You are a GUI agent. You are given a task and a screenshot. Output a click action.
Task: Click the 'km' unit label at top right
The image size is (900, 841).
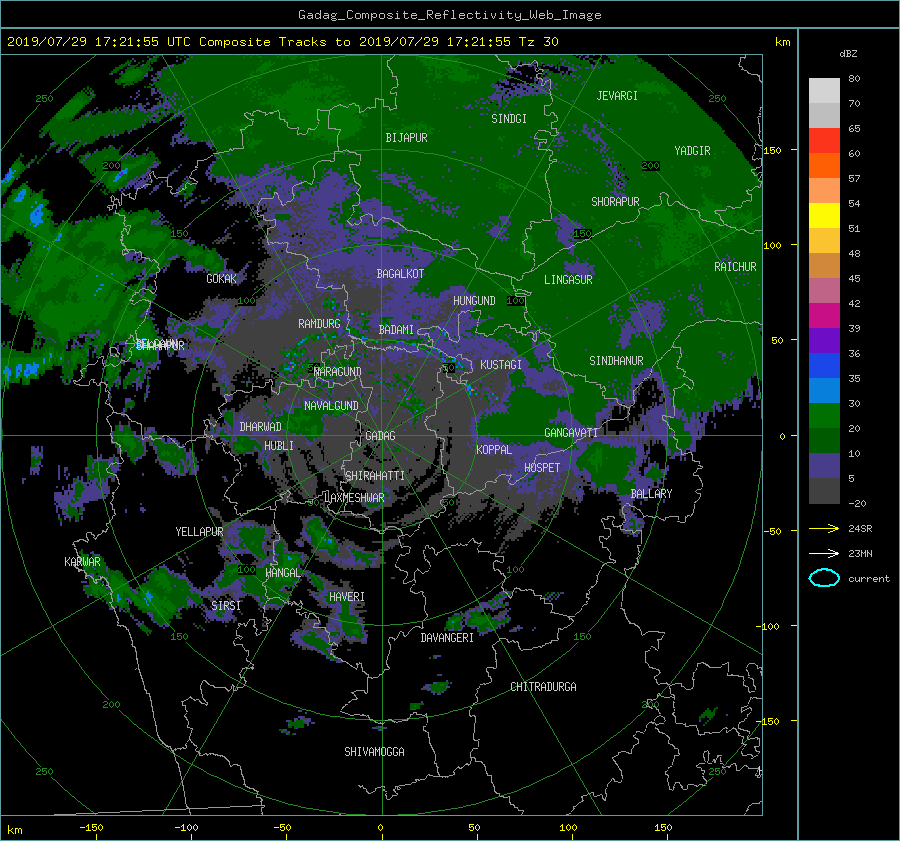pos(782,42)
